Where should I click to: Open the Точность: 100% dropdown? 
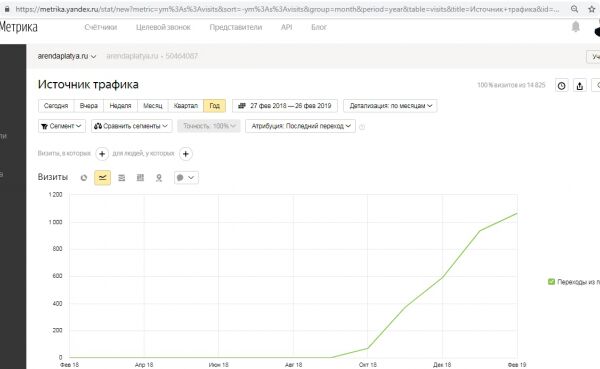coord(209,126)
